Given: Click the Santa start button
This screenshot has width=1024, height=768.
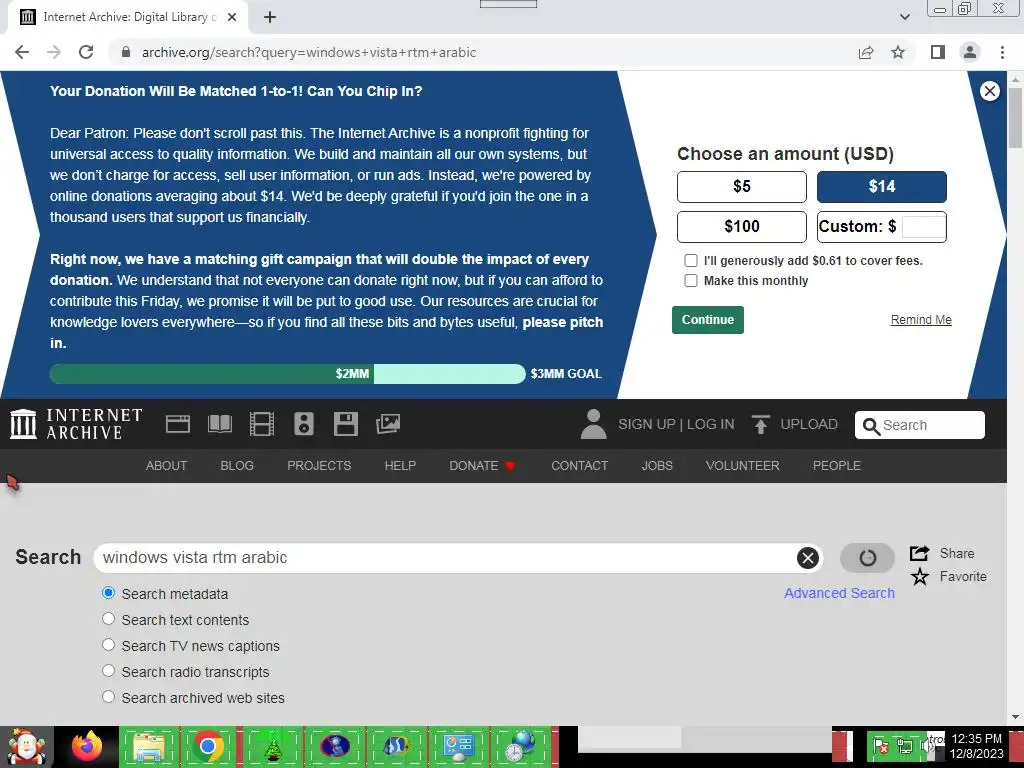Looking at the screenshot, I should (x=26, y=746).
